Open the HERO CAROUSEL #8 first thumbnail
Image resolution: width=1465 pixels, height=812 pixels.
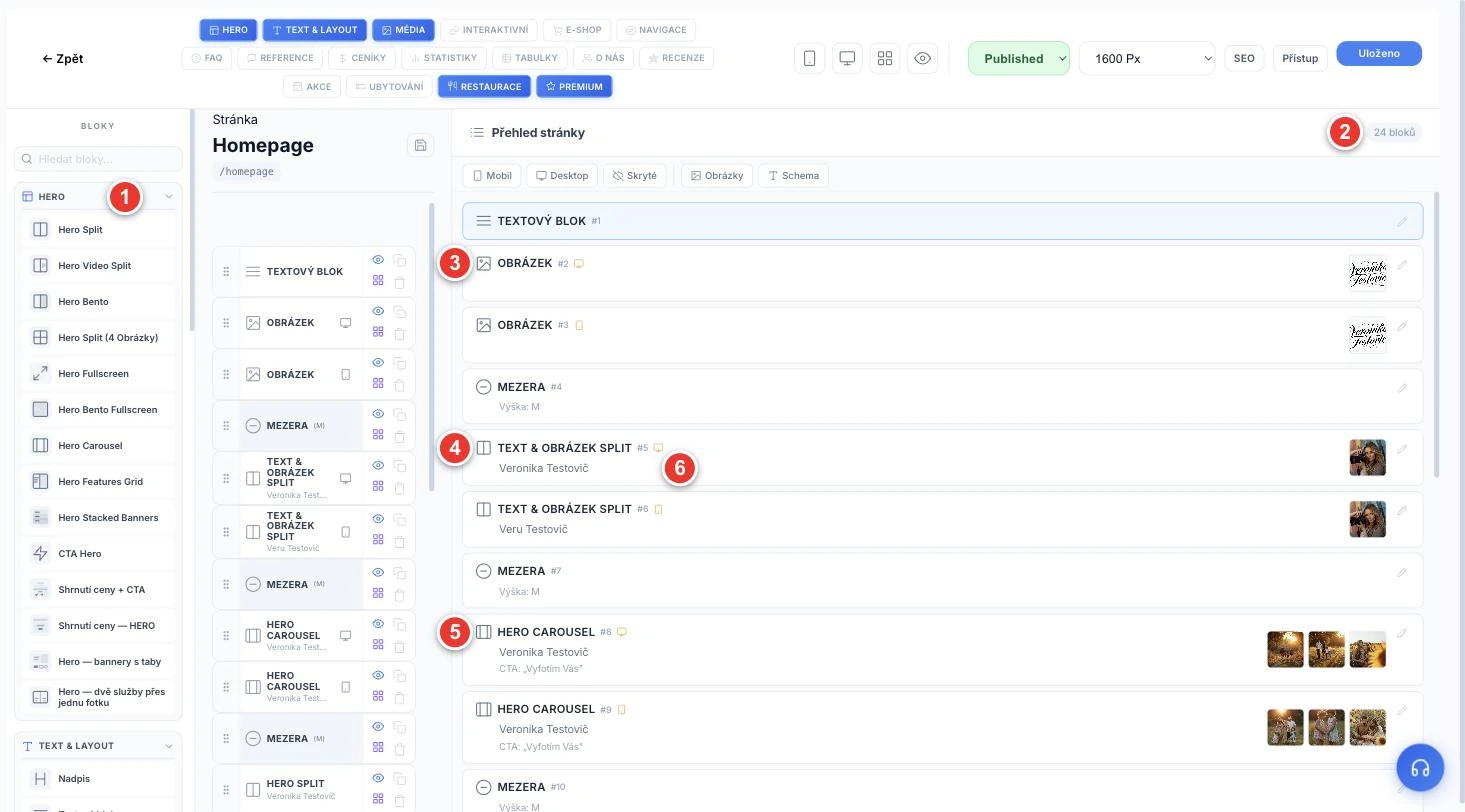click(x=1285, y=649)
